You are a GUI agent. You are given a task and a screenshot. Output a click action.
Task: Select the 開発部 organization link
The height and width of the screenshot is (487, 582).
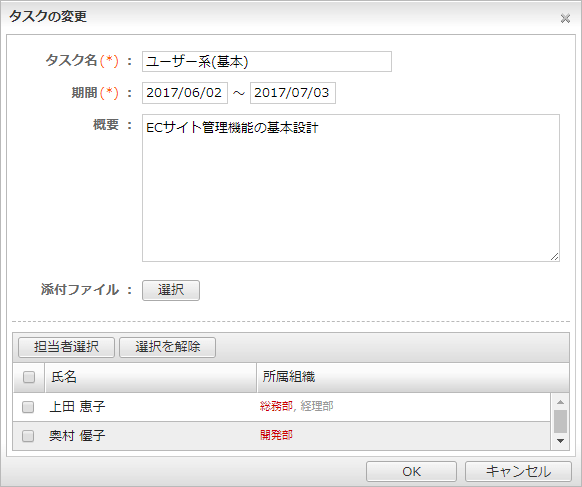tap(276, 435)
